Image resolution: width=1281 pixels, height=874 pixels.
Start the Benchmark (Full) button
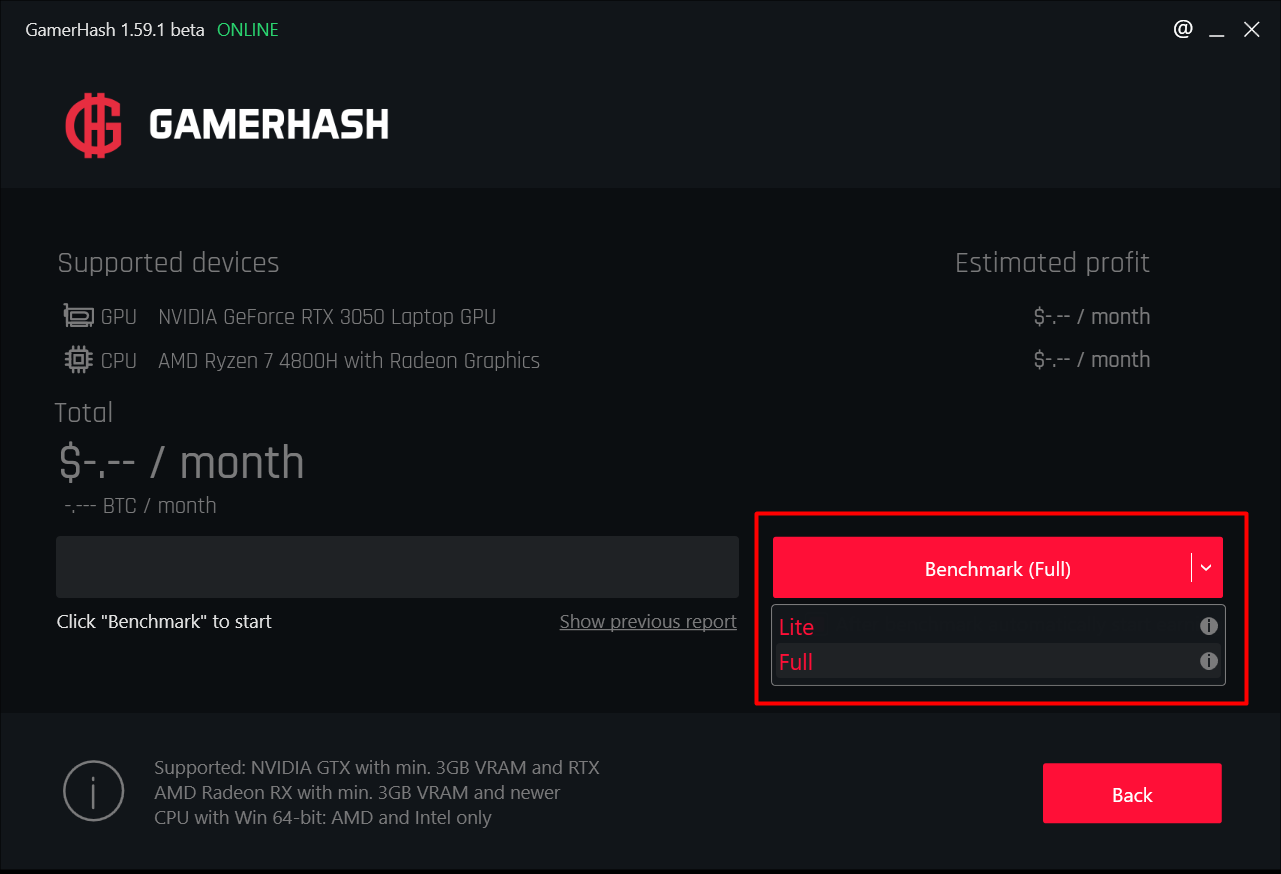pos(980,569)
